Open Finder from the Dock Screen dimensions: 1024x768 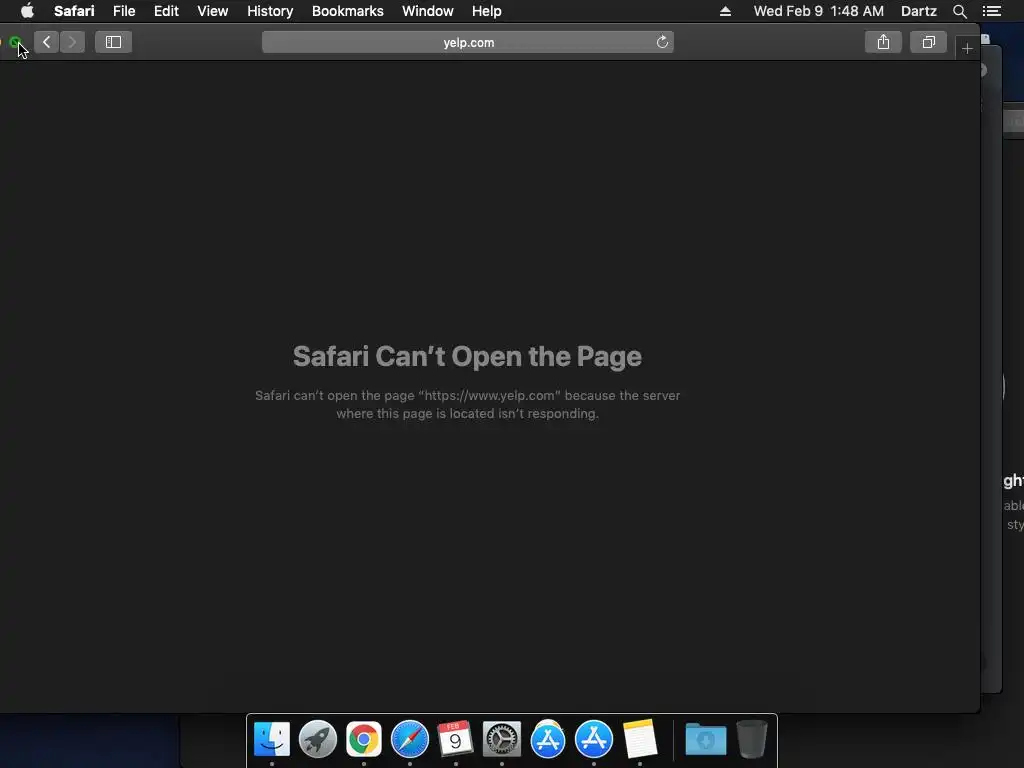coord(272,739)
